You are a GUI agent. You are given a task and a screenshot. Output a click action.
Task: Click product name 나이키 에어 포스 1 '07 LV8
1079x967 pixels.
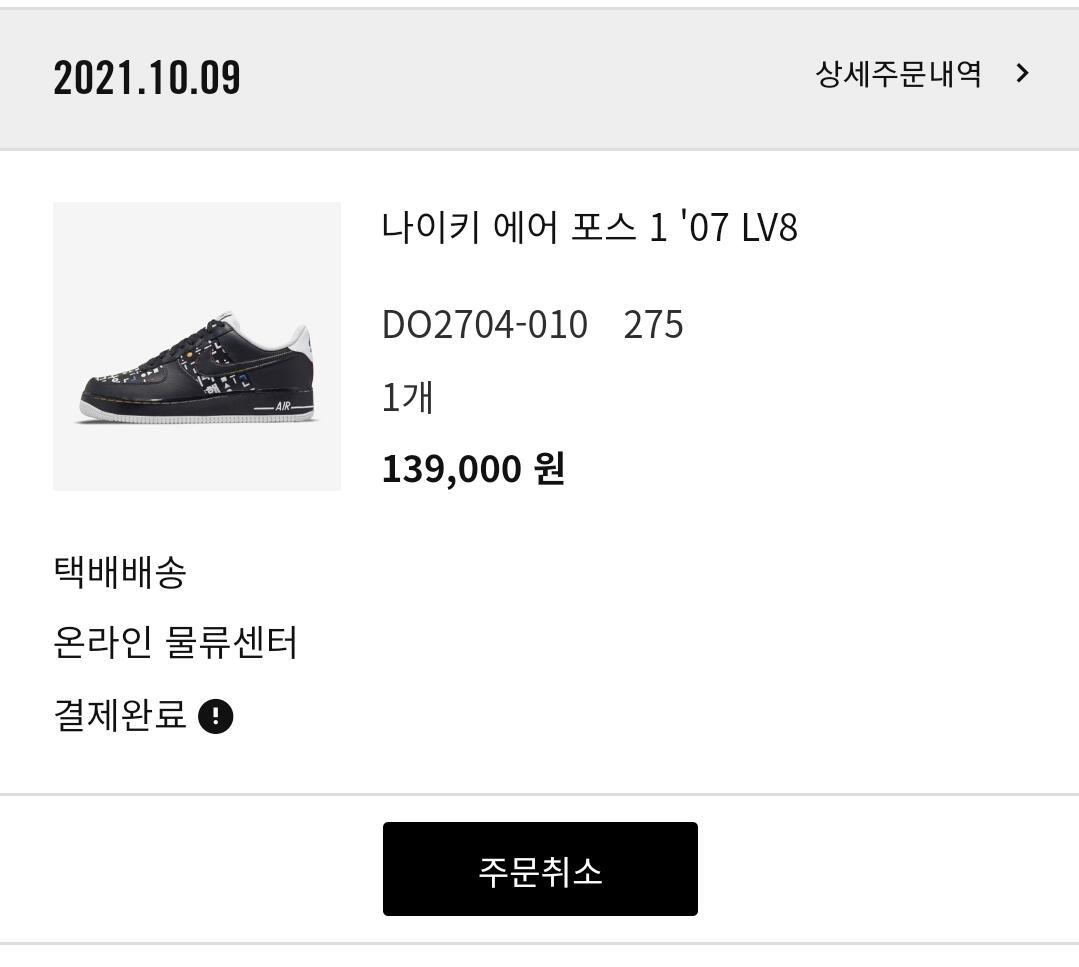(589, 228)
